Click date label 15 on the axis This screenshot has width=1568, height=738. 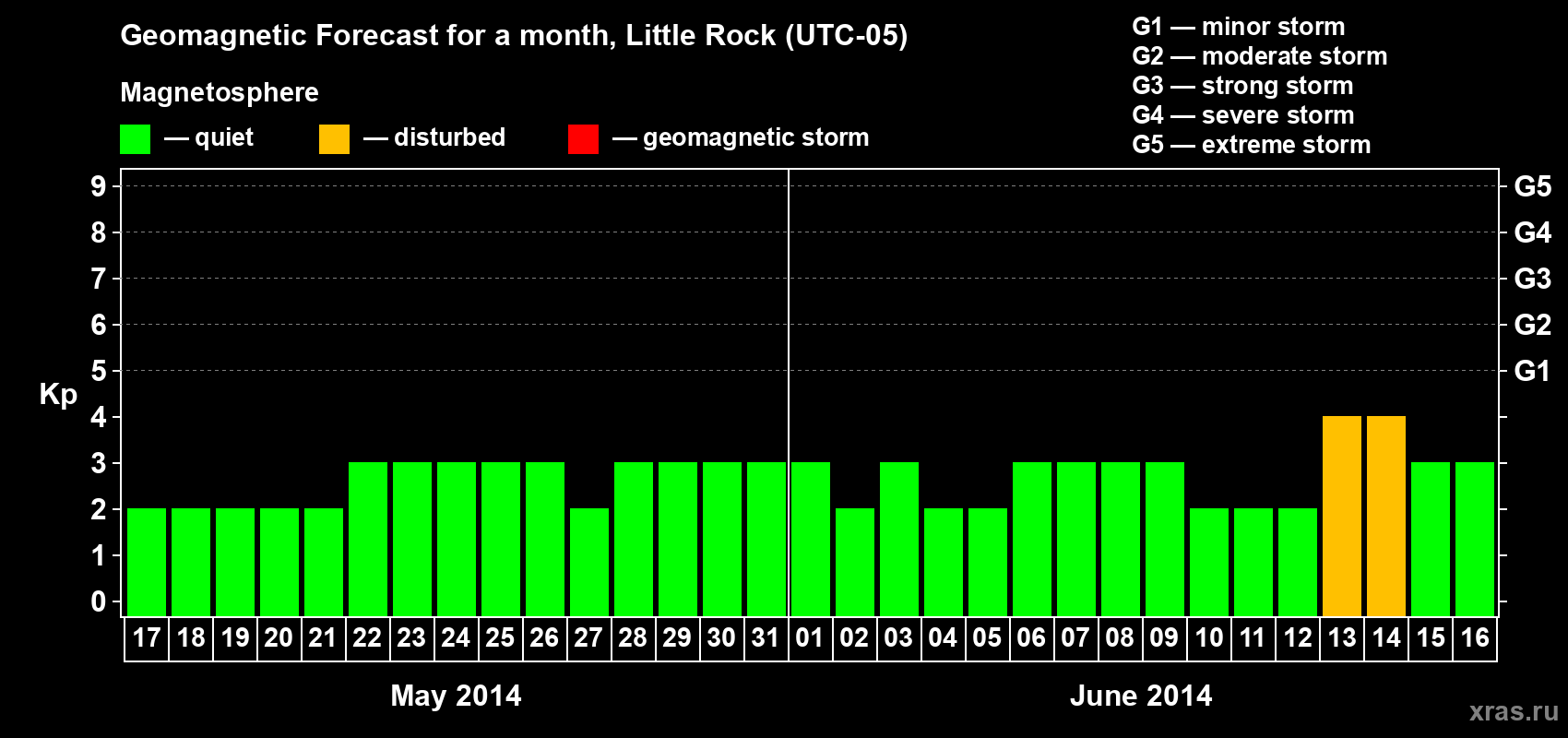coord(1431,638)
